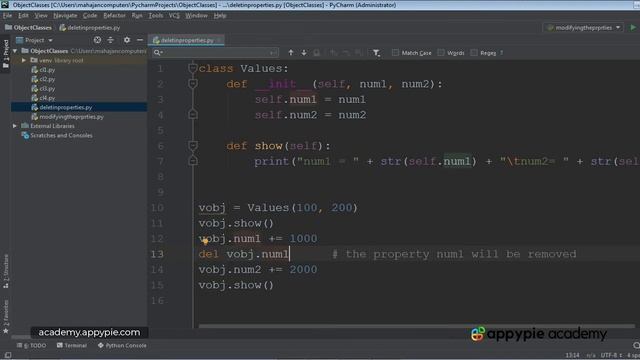This screenshot has height=360, width=640.
Task: Click the Locate/scroll from source target icon
Action: [97, 40]
